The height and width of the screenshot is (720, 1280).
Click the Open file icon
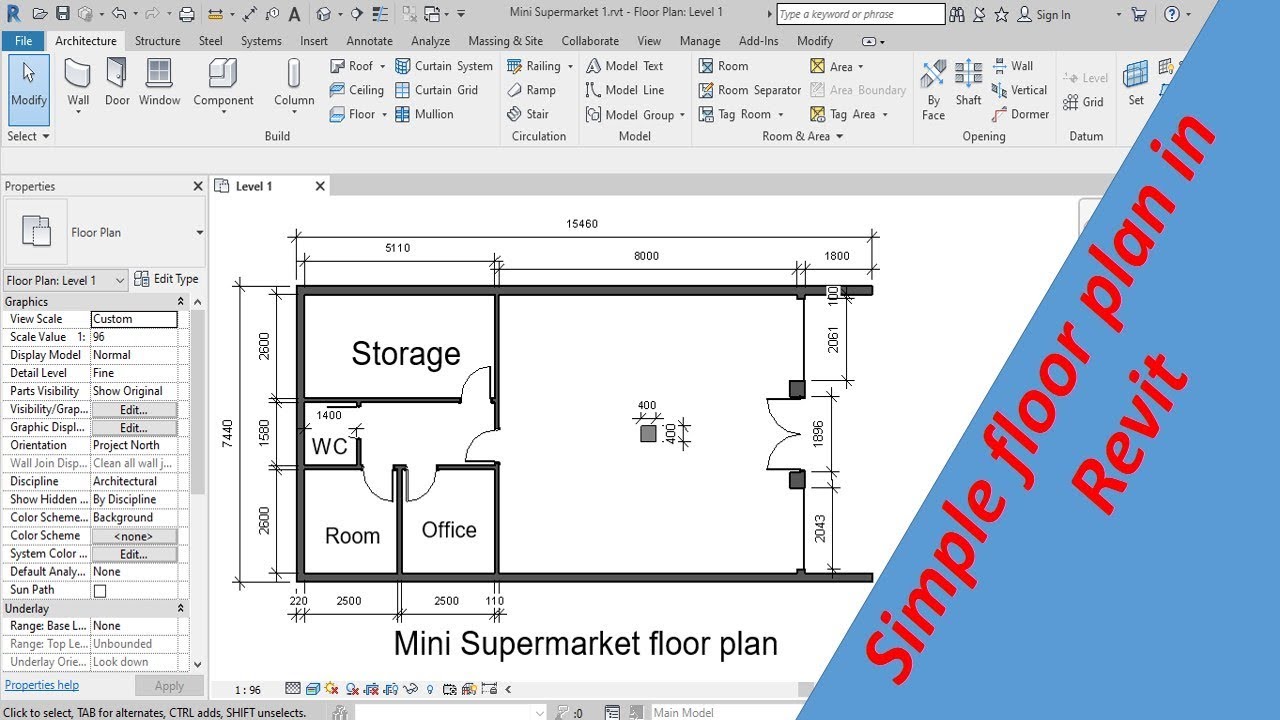[x=39, y=14]
